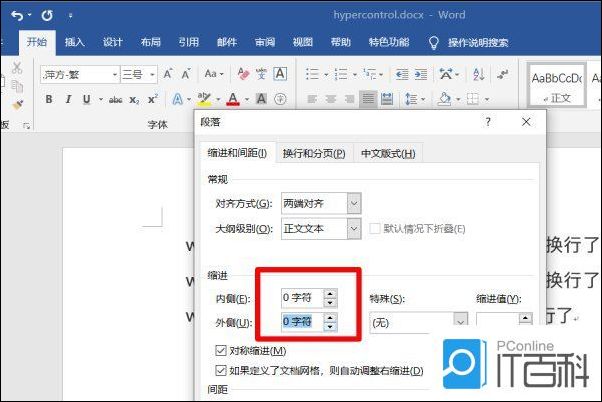The height and width of the screenshot is (402, 602).
Task: Open the shading paint bucket
Action: point(445,99)
